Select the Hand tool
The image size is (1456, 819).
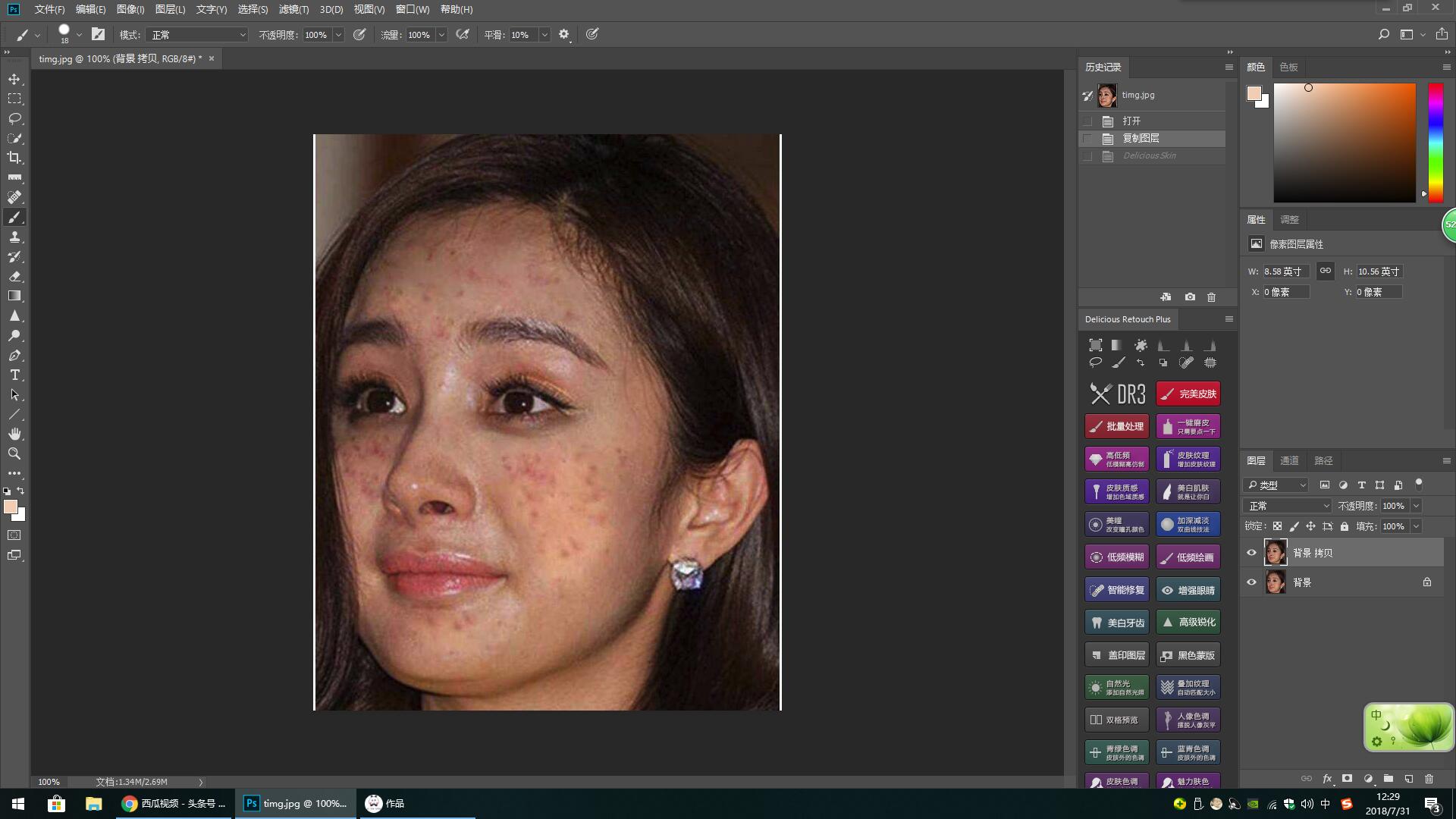point(14,434)
